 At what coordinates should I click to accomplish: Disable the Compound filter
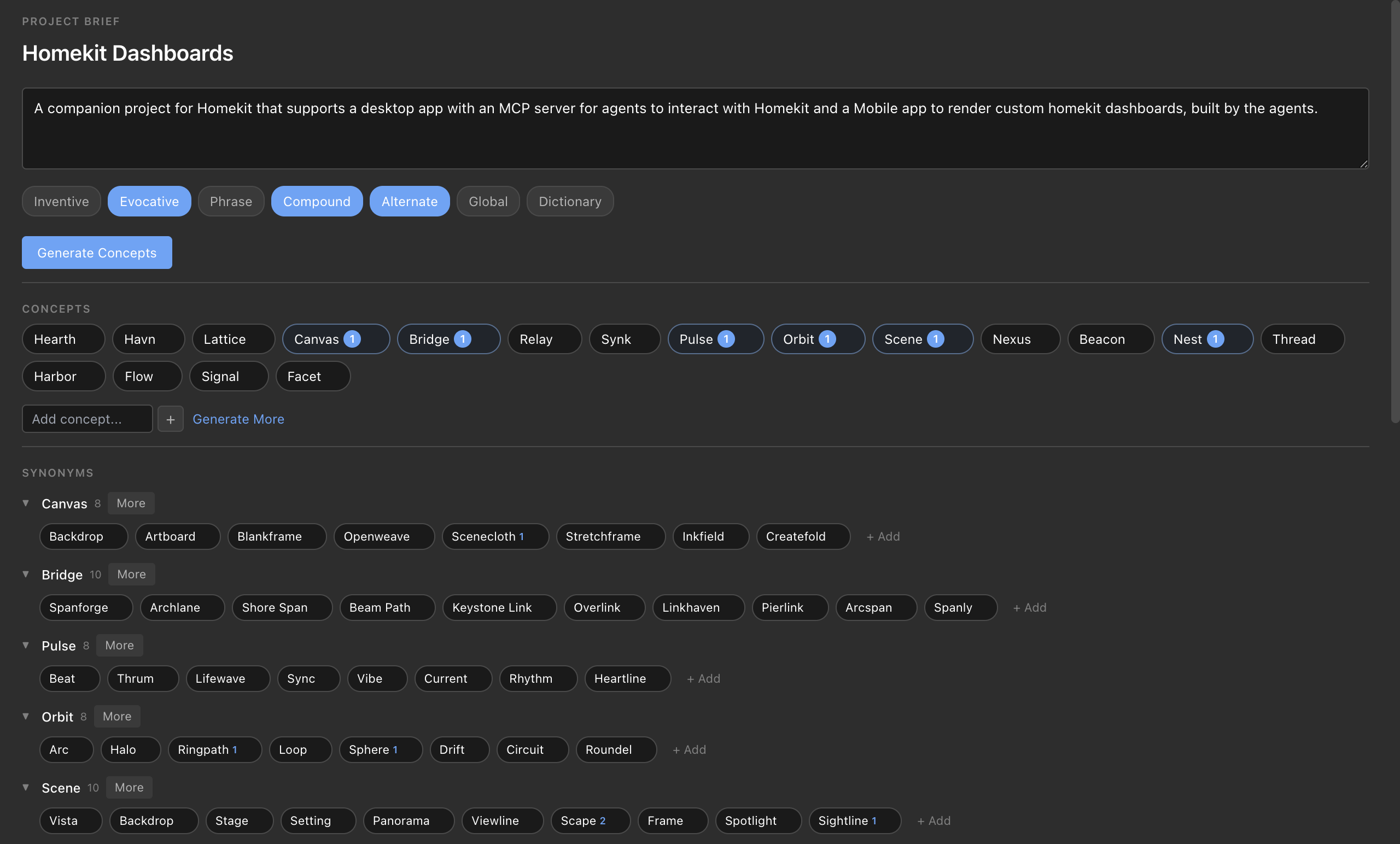click(x=317, y=201)
